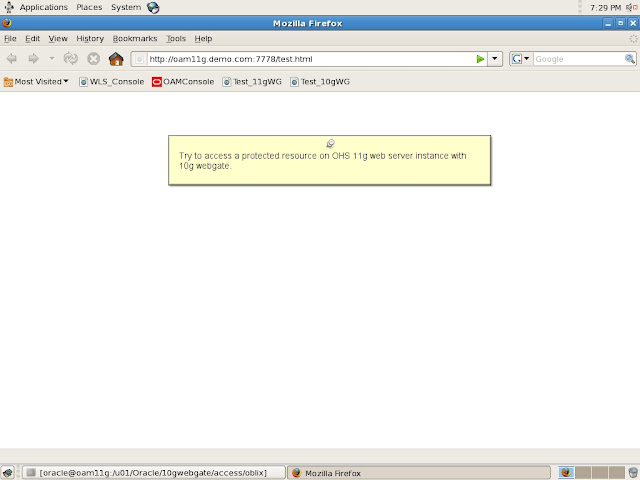
Task: Open the File menu
Action: (10, 38)
